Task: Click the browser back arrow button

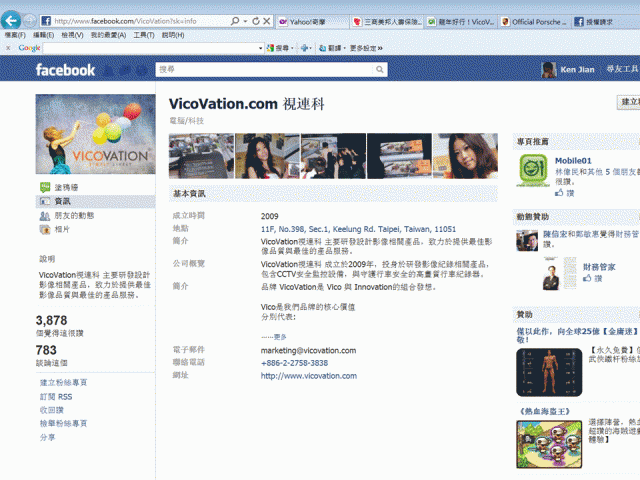Action: [11, 20]
